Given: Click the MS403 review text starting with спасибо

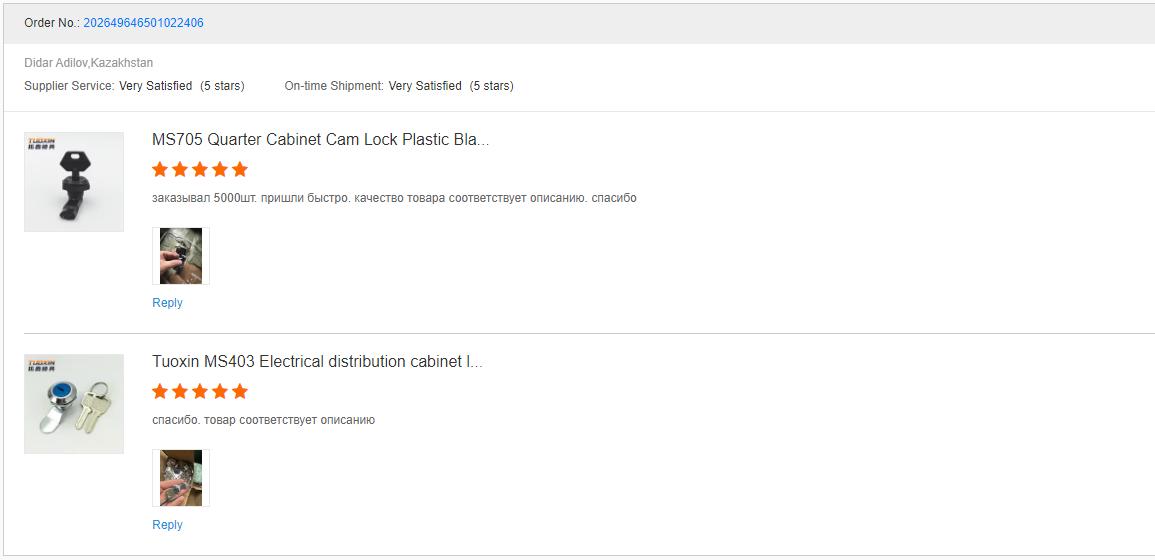Looking at the screenshot, I should tap(263, 420).
